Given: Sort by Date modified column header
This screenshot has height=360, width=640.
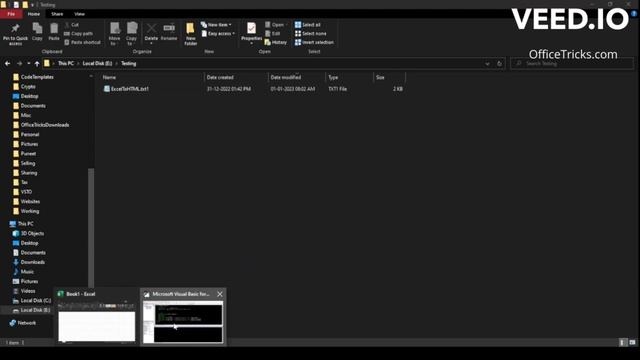Looking at the screenshot, I should [x=297, y=77].
